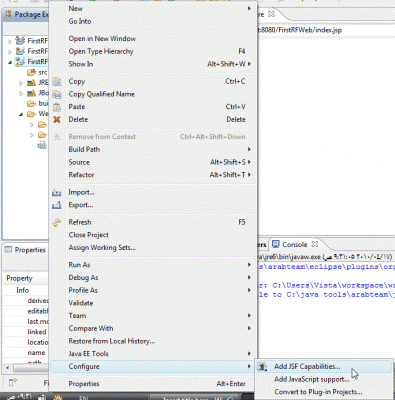Select Restore from Local History...

coord(153,341)
